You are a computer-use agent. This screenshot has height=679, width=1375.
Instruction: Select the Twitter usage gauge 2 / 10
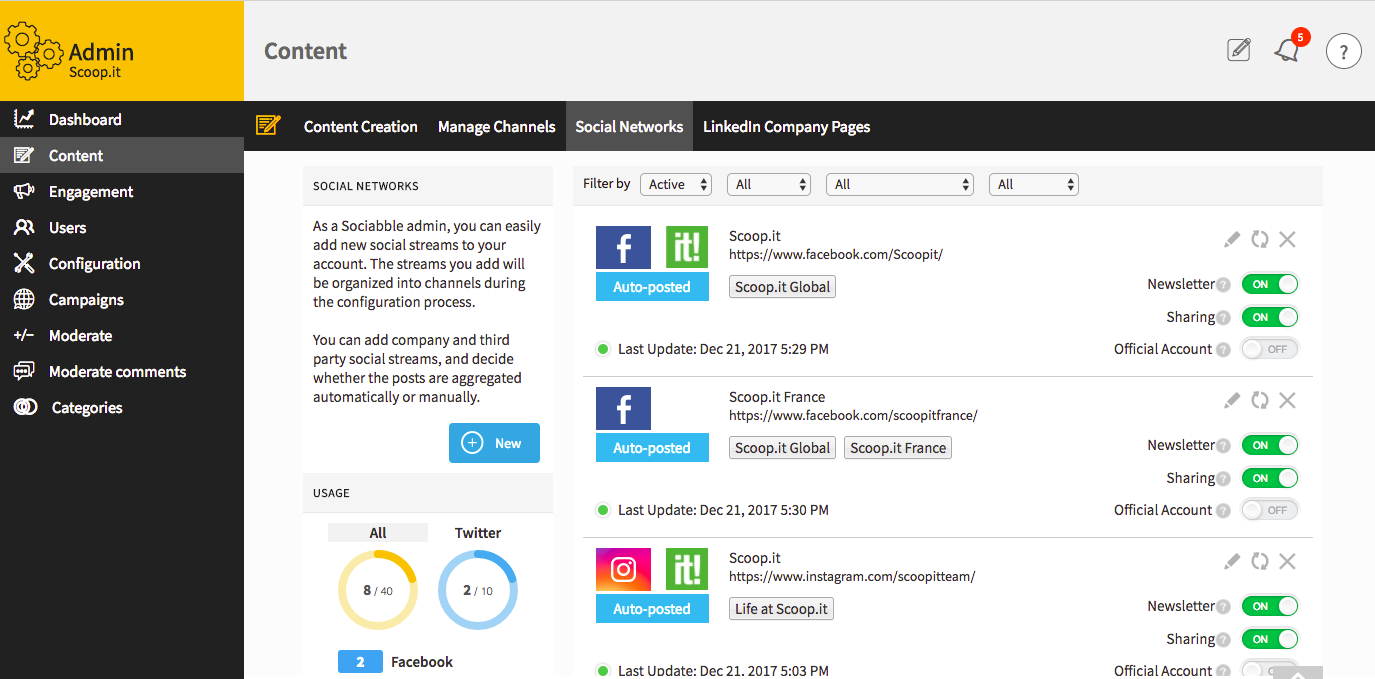[478, 590]
